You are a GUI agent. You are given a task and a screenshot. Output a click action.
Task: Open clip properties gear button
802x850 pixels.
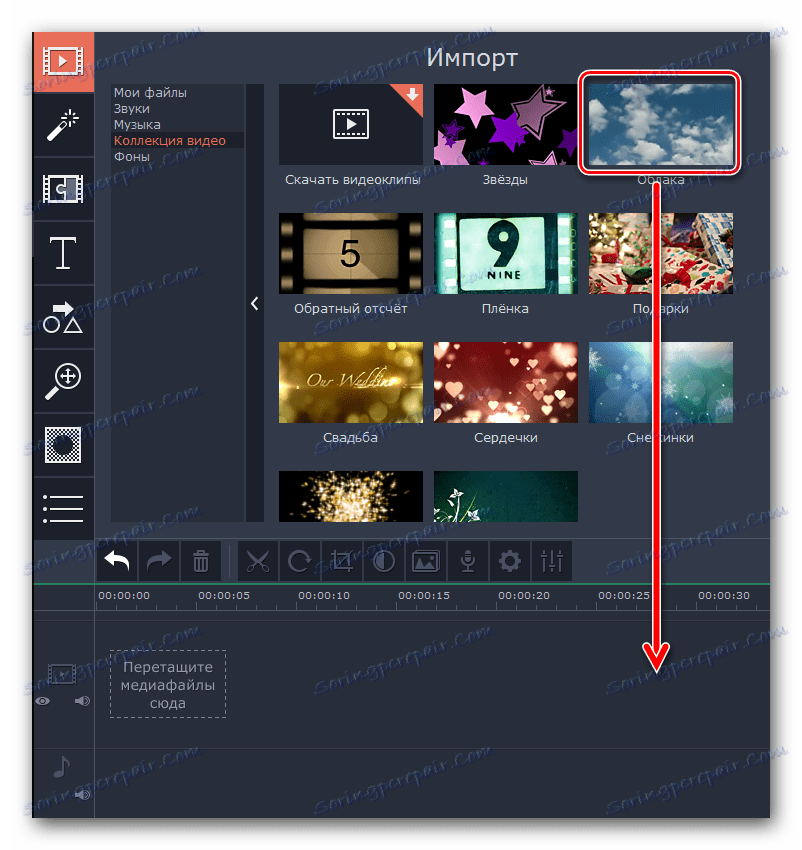coord(510,561)
